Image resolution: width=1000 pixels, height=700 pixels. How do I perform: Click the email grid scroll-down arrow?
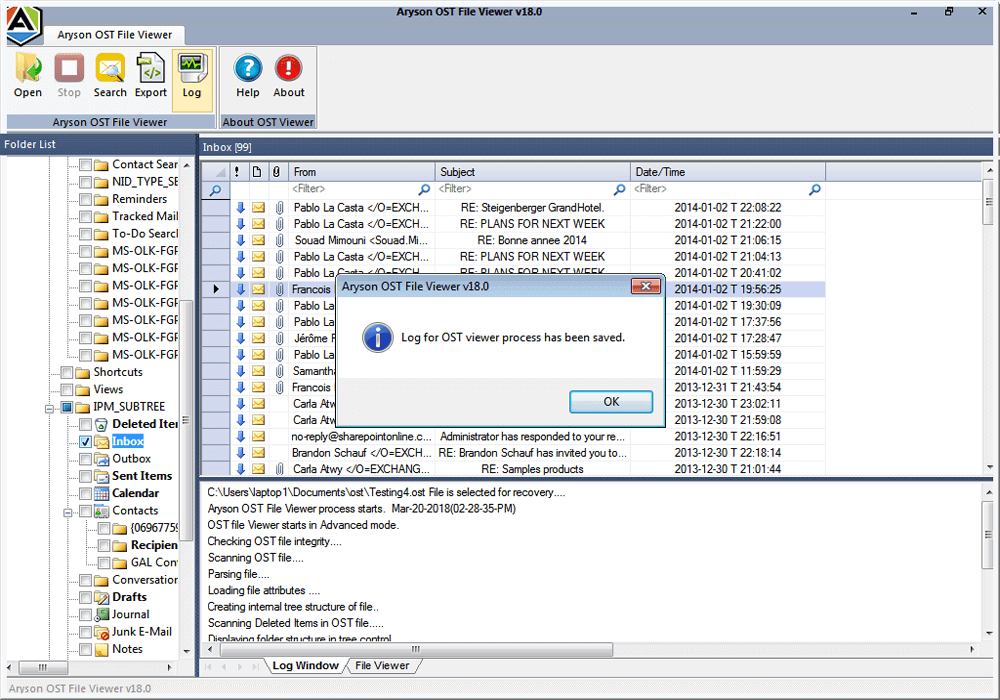pyautogui.click(x=990, y=467)
